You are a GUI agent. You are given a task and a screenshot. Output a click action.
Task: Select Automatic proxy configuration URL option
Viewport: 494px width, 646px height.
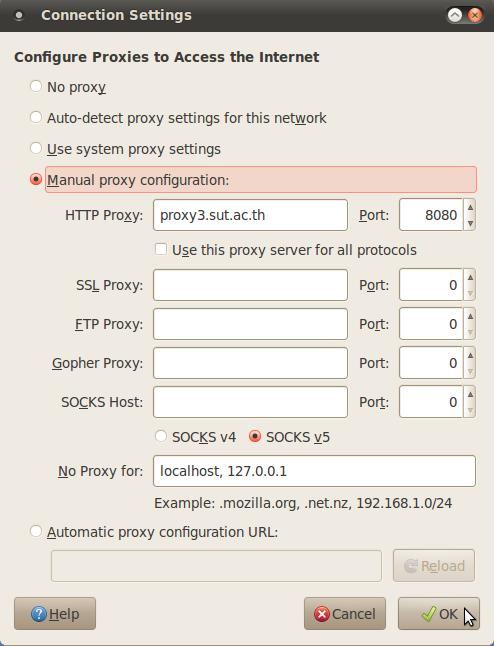(x=36, y=531)
